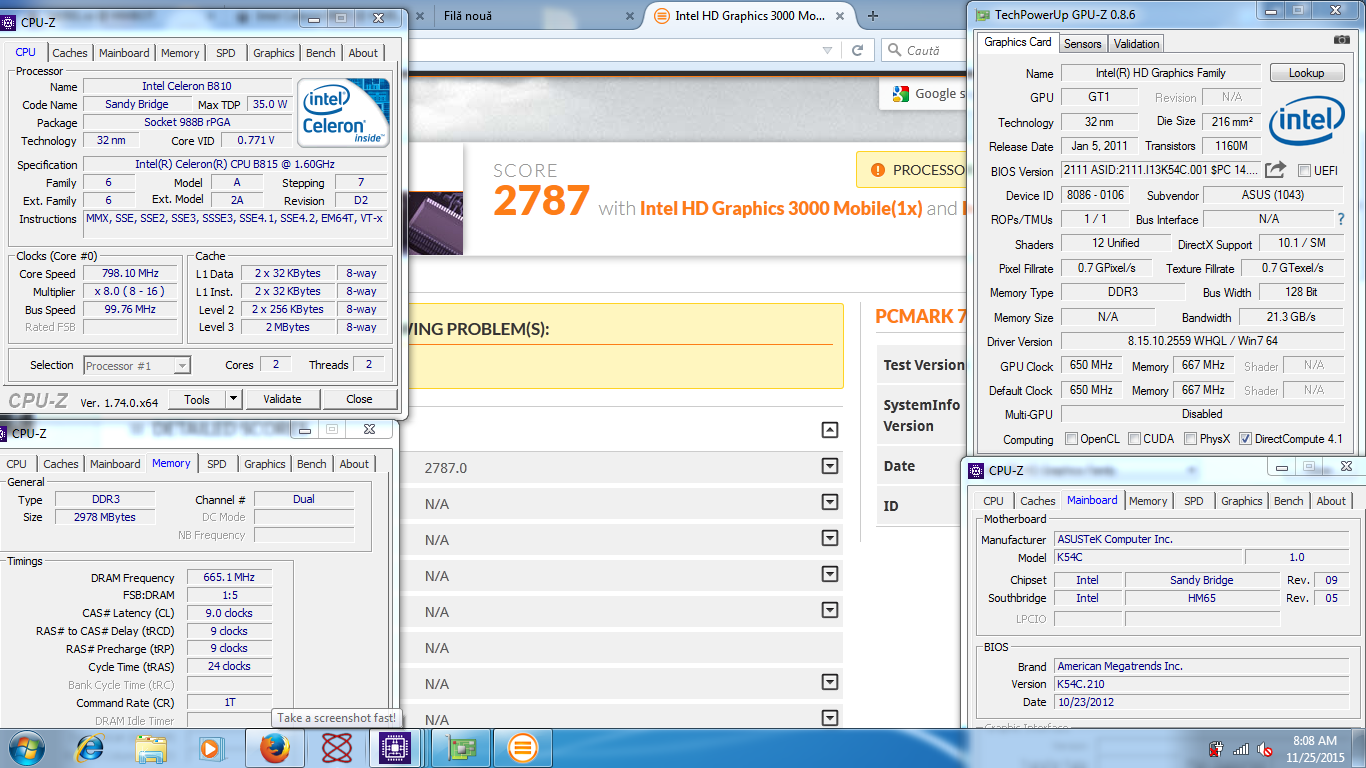Image resolution: width=1366 pixels, height=768 pixels.
Task: Toggle the CUDA checkbox
Action: coord(1134,439)
